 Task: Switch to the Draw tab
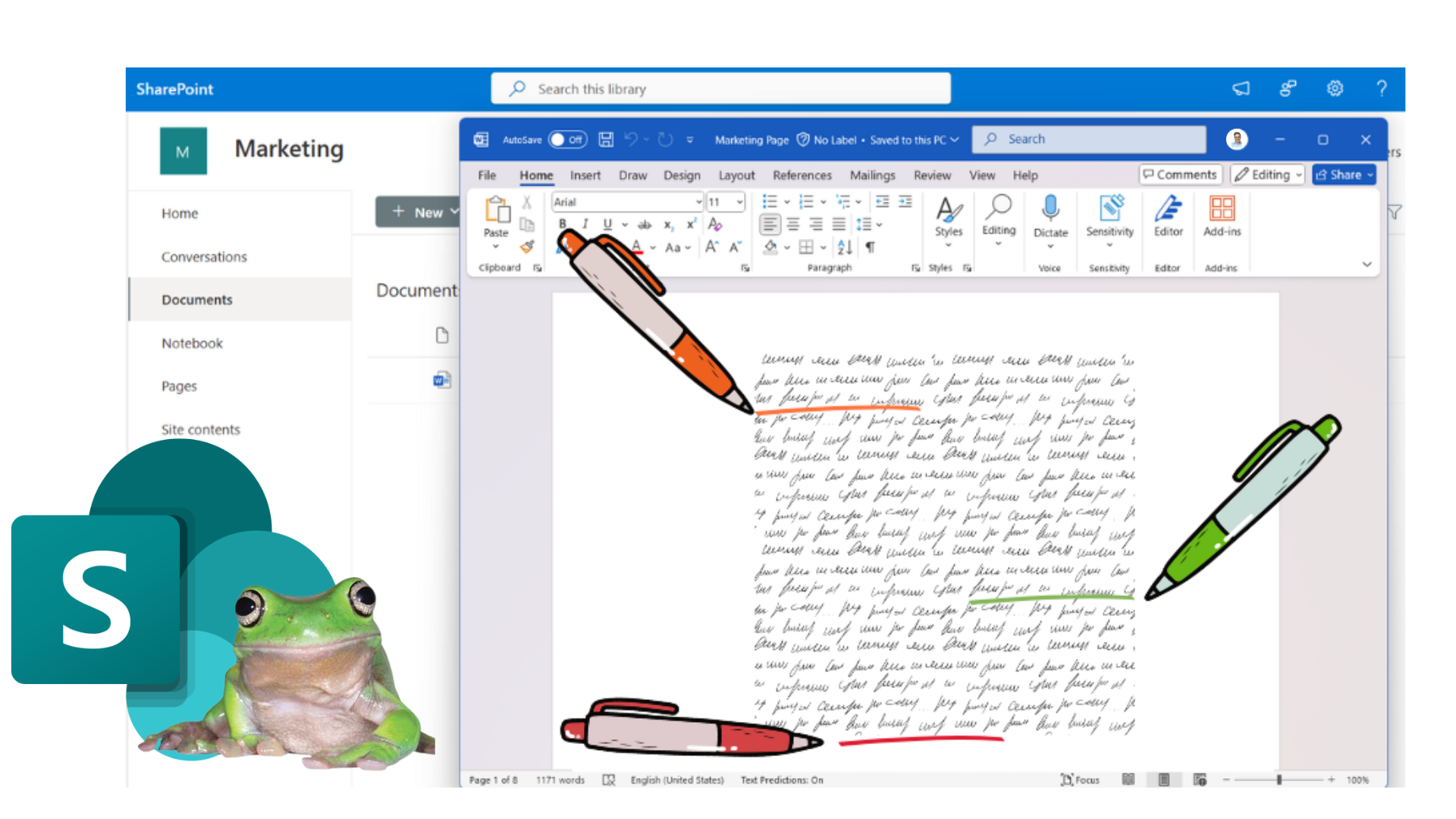tap(632, 175)
